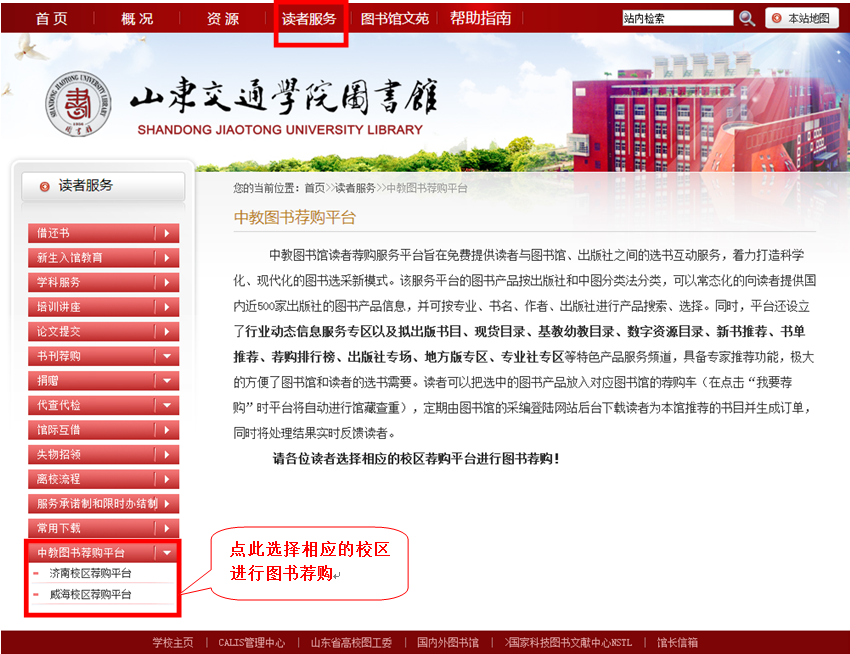Expand the 常用下载 arrow
This screenshot has height=654, width=850.
pos(167,528)
